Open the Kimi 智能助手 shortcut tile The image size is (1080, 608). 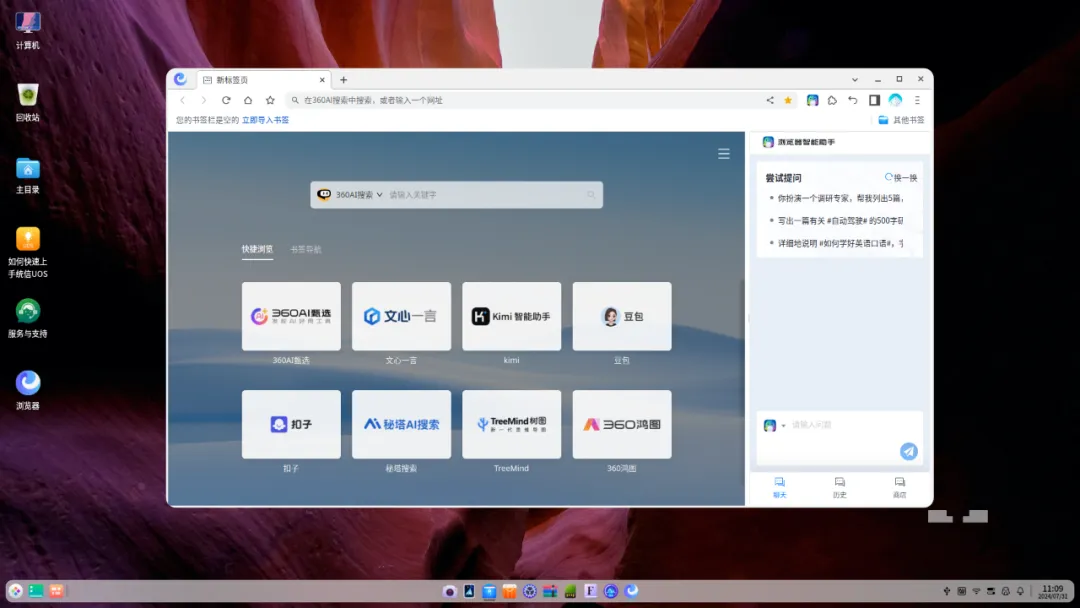coord(512,316)
